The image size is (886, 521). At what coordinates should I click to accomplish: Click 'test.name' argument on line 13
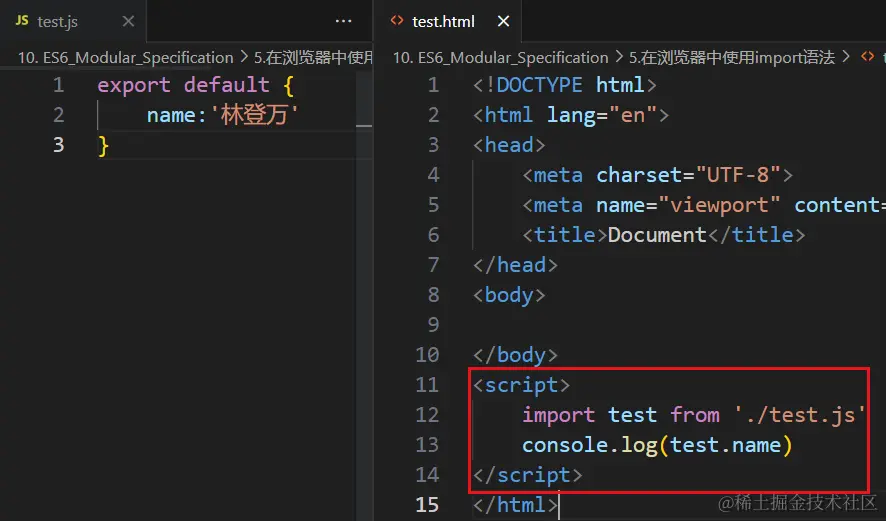(x=726, y=445)
